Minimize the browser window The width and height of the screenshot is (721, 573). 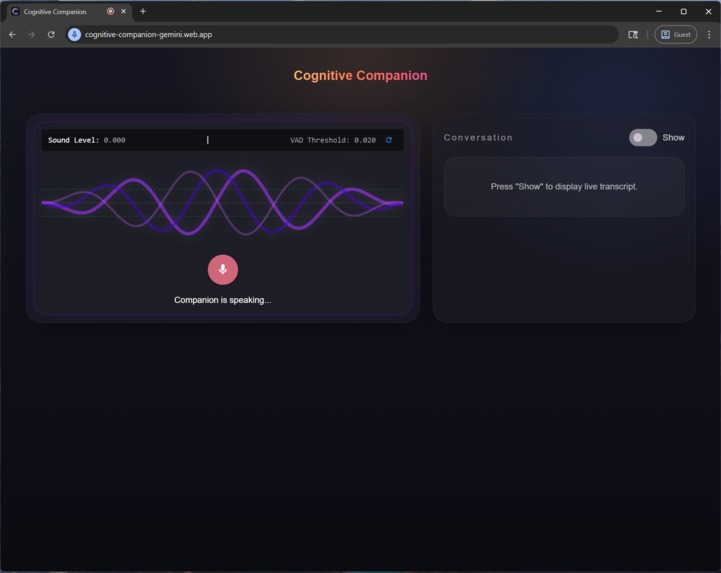[x=659, y=11]
